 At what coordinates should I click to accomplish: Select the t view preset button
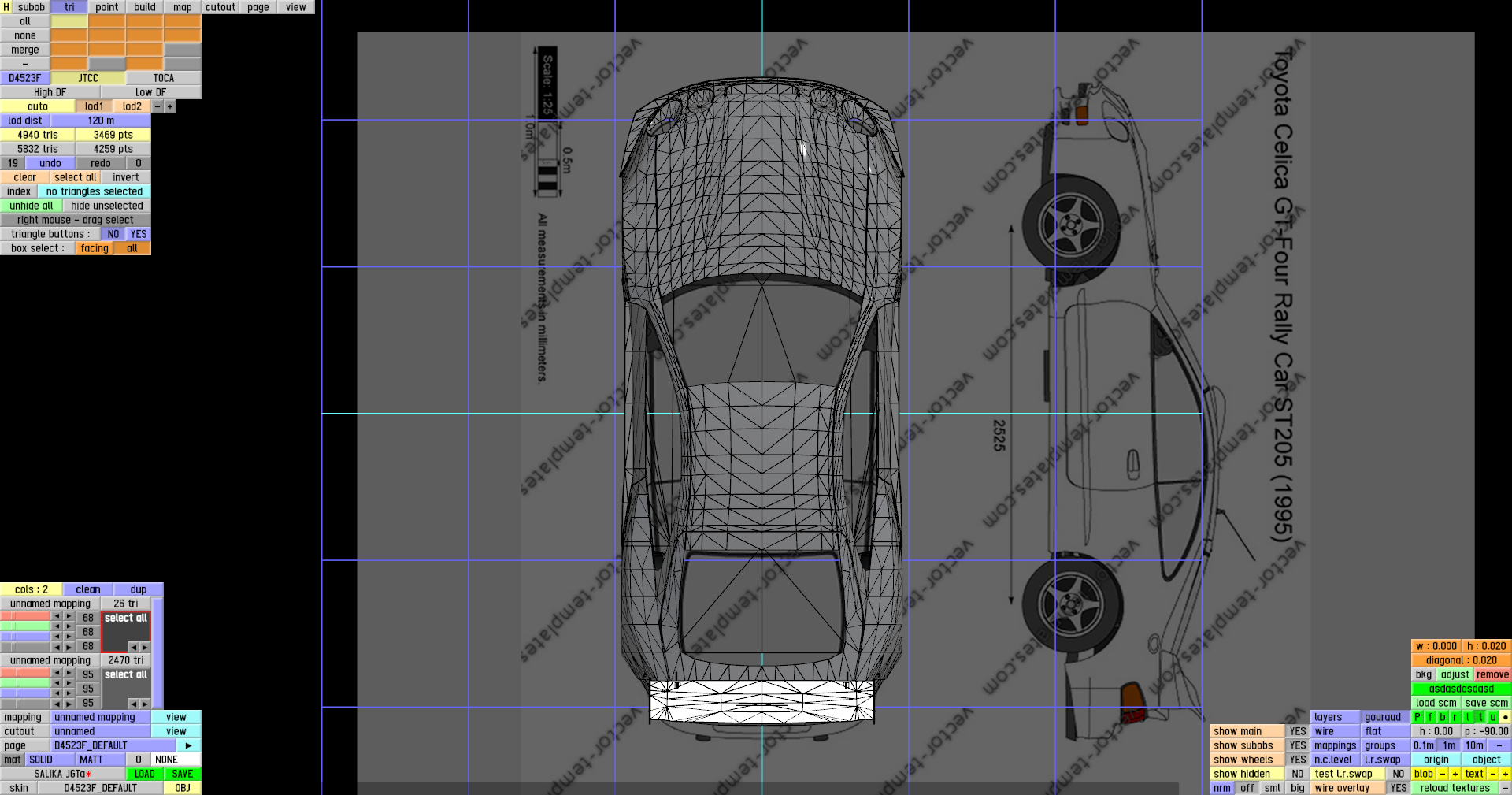coord(1480,717)
